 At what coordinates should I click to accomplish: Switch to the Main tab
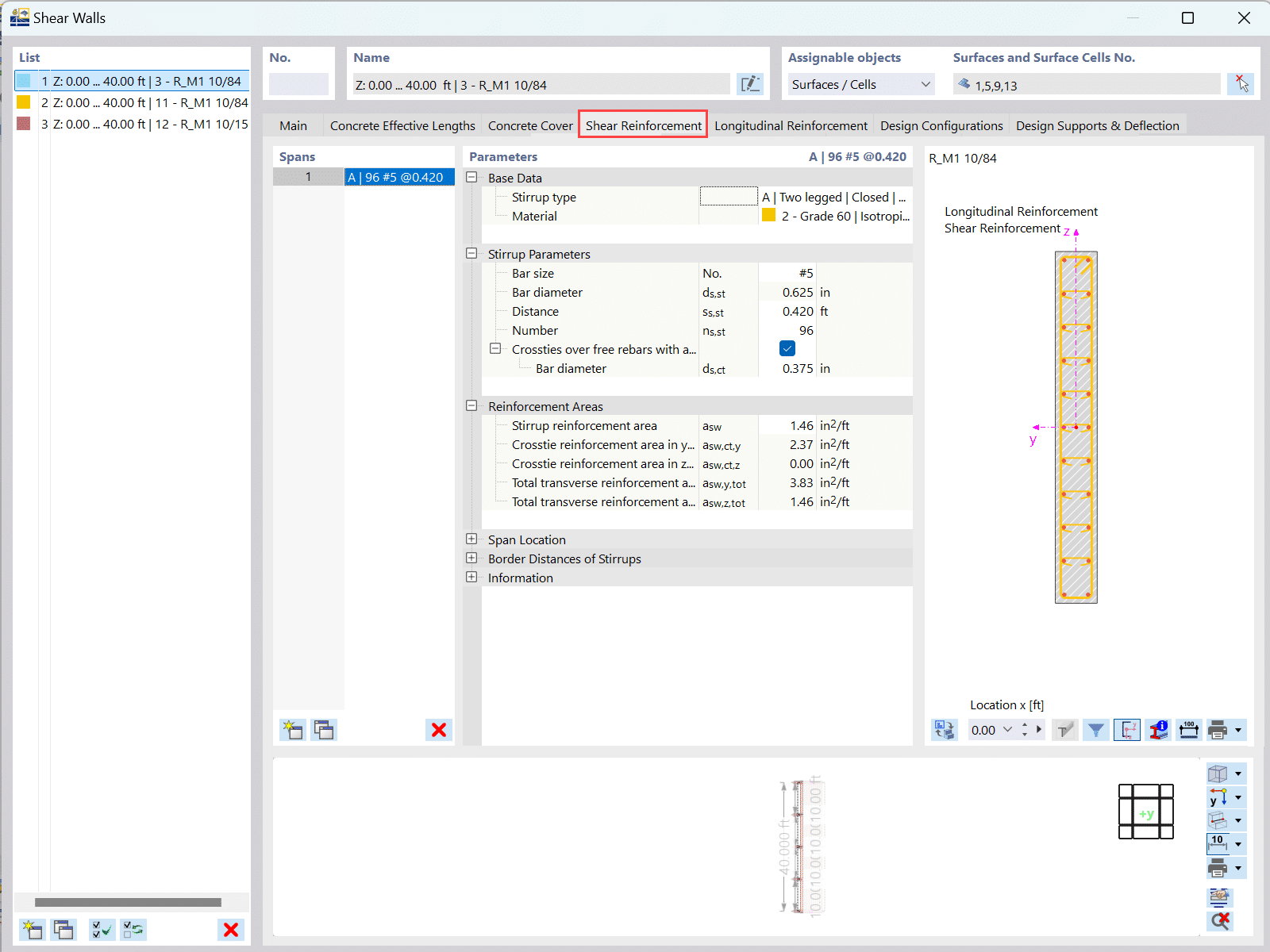tap(293, 125)
